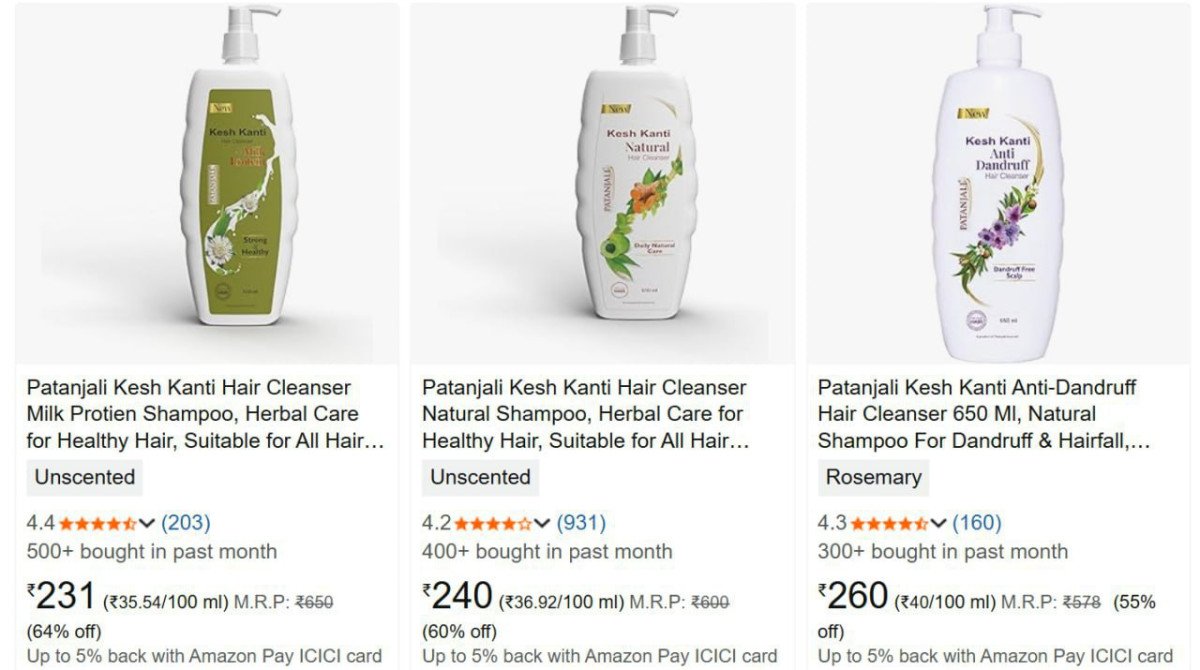Click the ₹260 price
Image resolution: width=1200 pixels, height=670 pixels.
[853, 596]
